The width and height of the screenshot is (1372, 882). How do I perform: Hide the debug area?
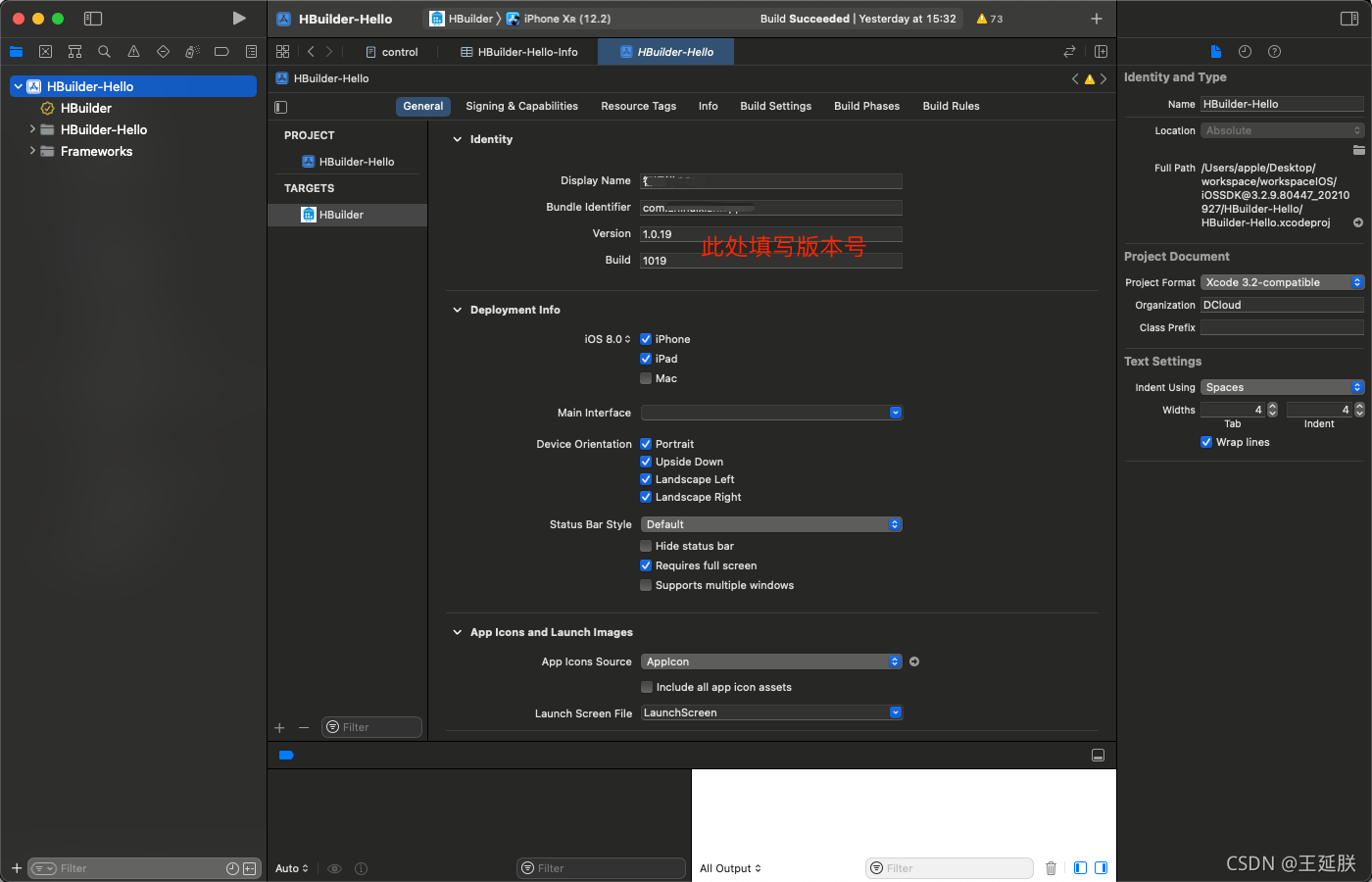[1099, 756]
